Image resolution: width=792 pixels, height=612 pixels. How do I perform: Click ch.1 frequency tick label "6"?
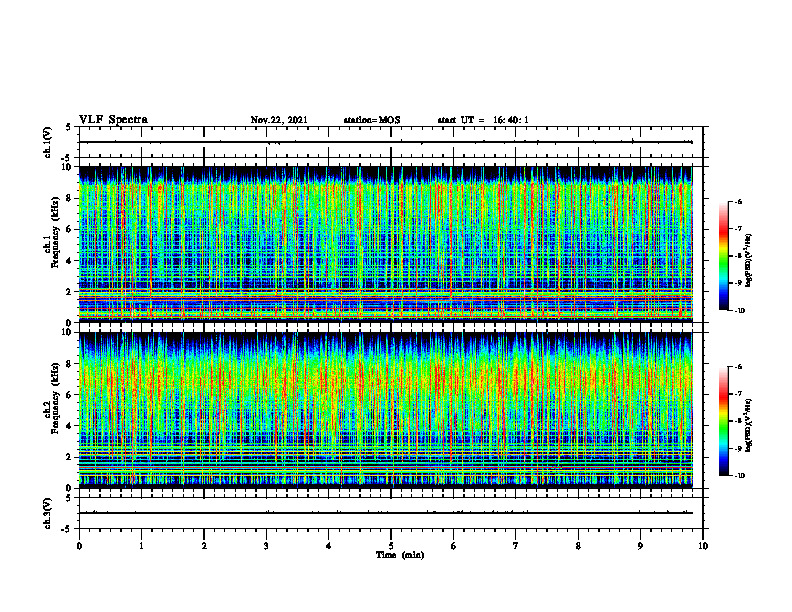(x=70, y=229)
